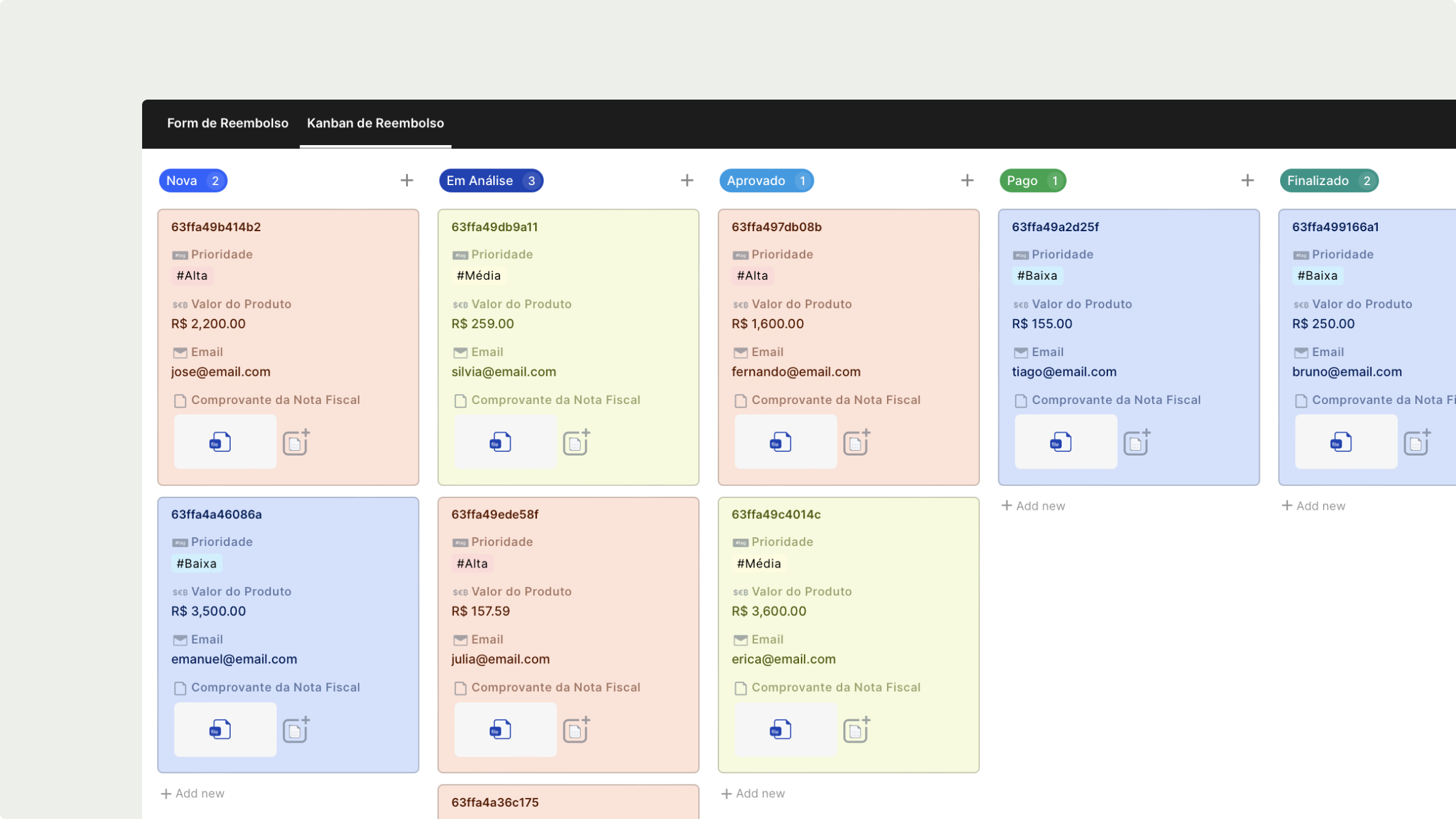
Task: Add a card via Aprovado column plus icon
Action: 967,180
